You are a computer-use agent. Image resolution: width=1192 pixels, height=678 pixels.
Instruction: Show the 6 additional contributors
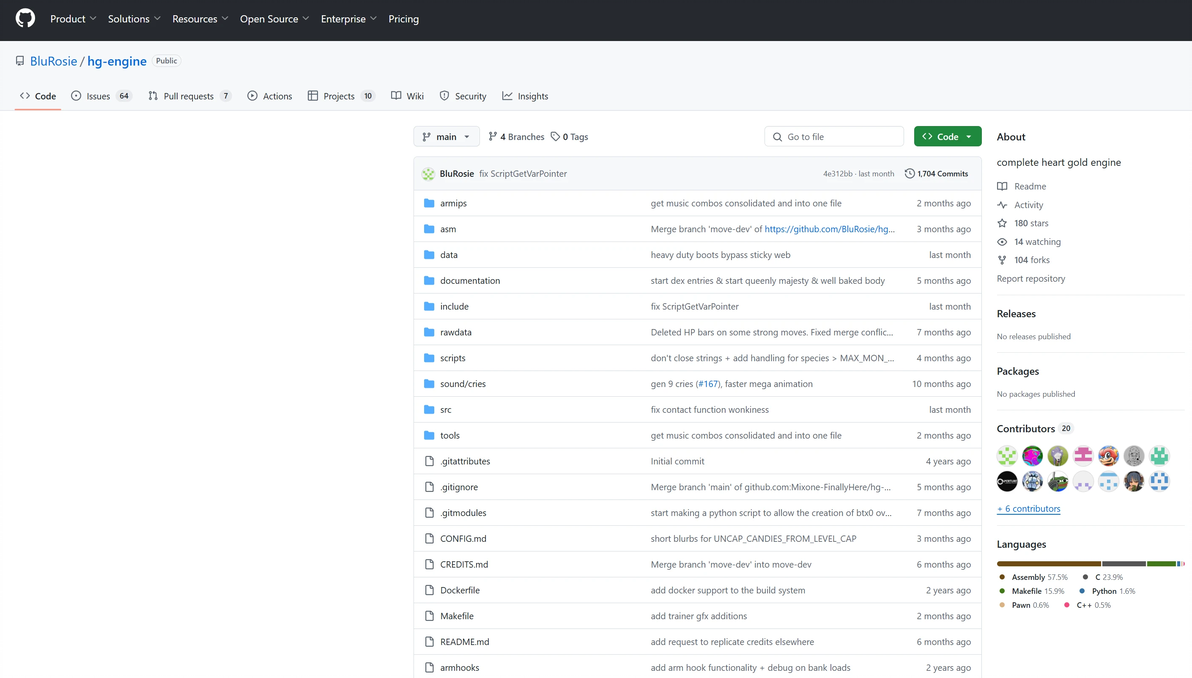coord(1029,508)
